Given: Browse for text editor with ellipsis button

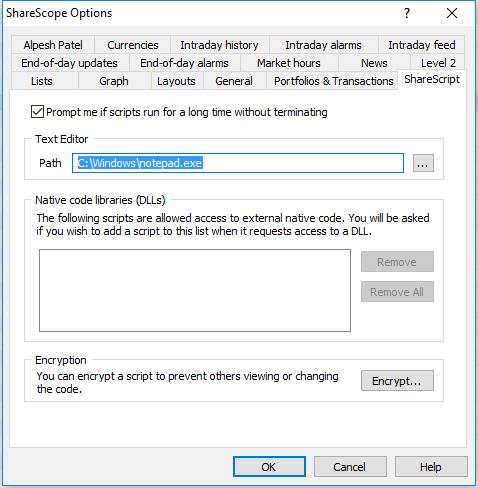Looking at the screenshot, I should (x=423, y=163).
